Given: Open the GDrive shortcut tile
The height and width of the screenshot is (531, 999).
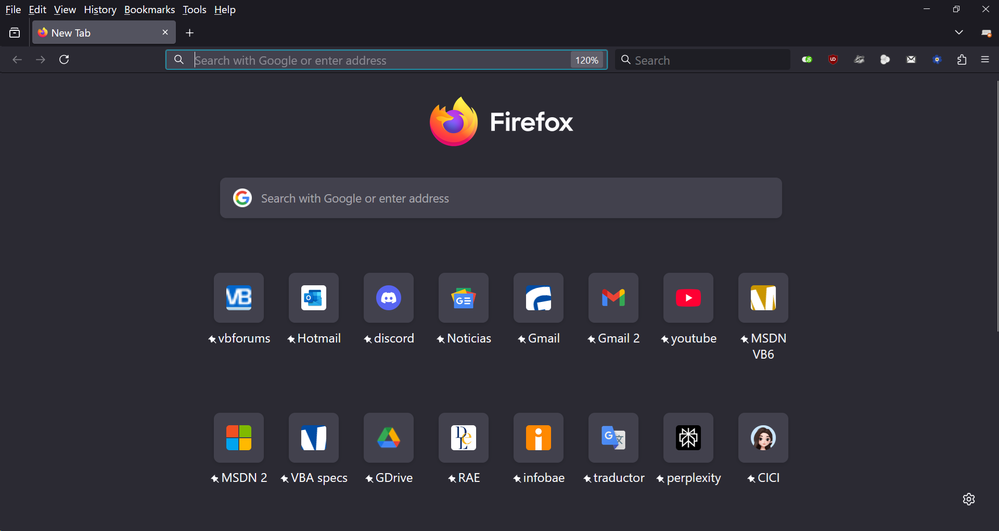Looking at the screenshot, I should point(388,438).
